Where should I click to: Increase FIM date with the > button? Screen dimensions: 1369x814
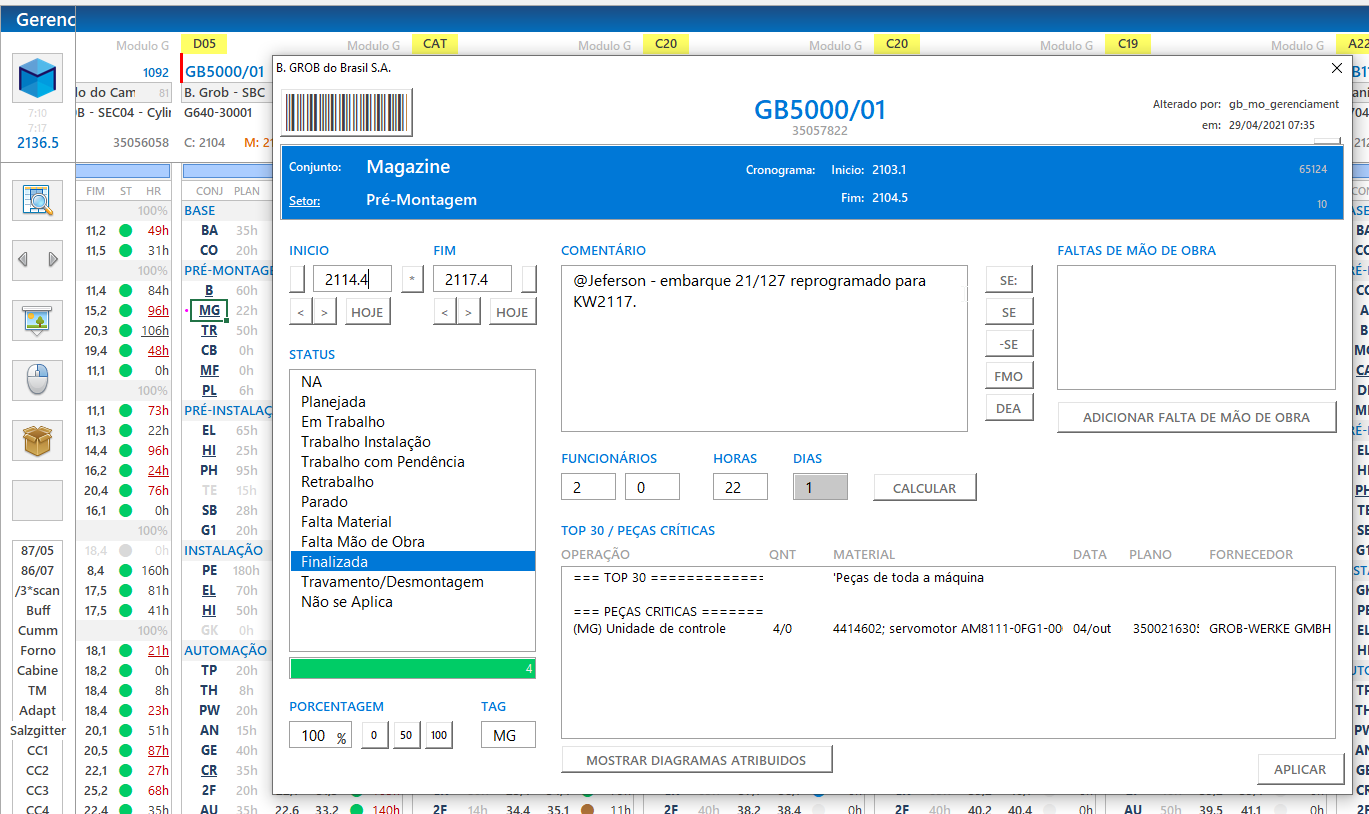467,312
